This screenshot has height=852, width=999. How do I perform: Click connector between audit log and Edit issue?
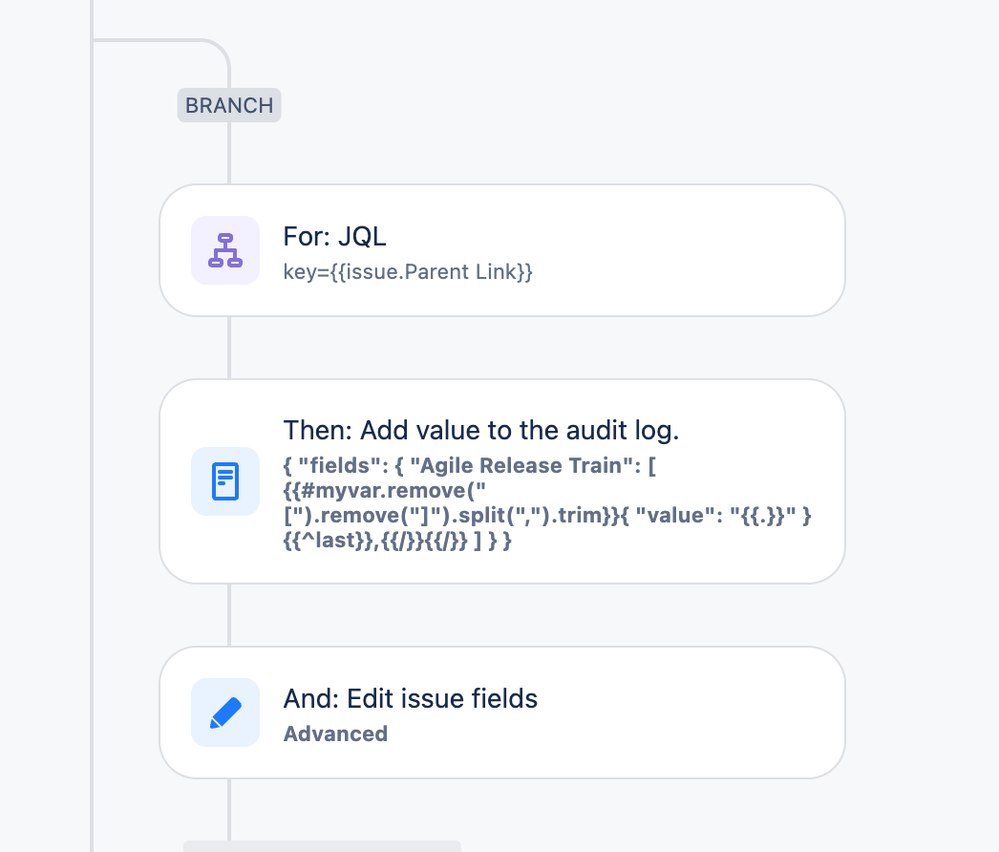tap(229, 616)
